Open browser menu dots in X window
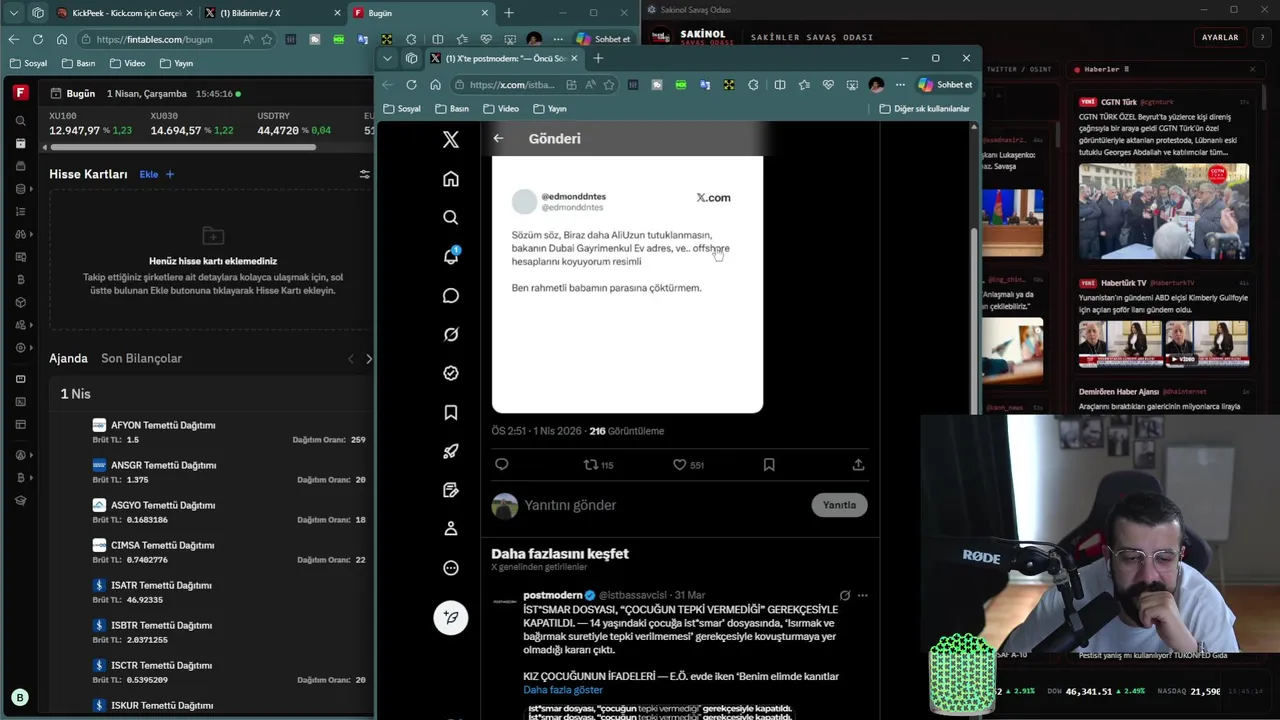This screenshot has height=720, width=1280. [900, 85]
